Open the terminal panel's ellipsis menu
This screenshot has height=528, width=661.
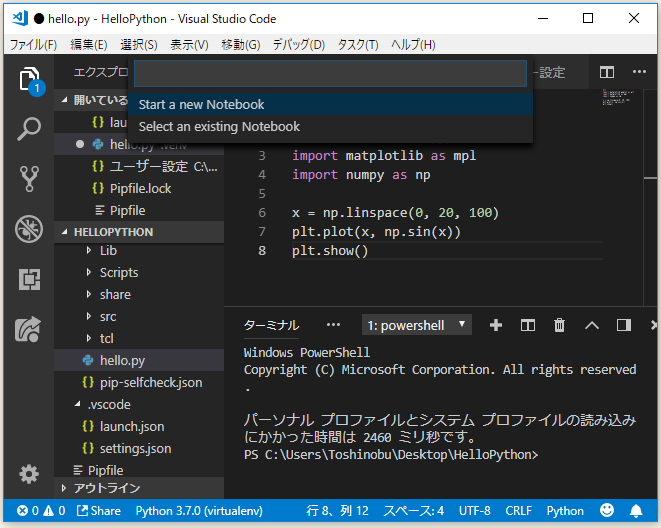[x=333, y=324]
